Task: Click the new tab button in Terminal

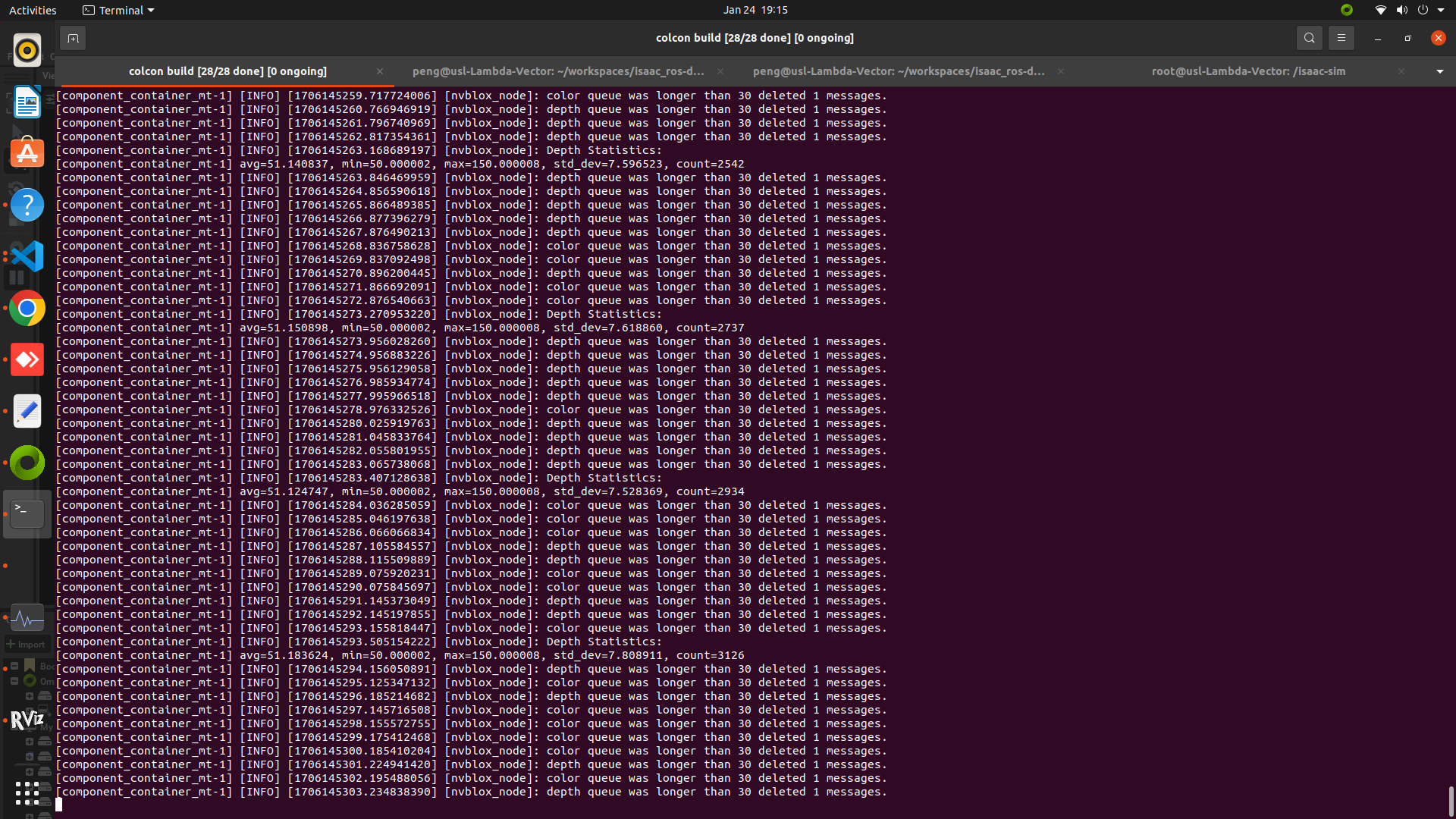Action: point(73,37)
